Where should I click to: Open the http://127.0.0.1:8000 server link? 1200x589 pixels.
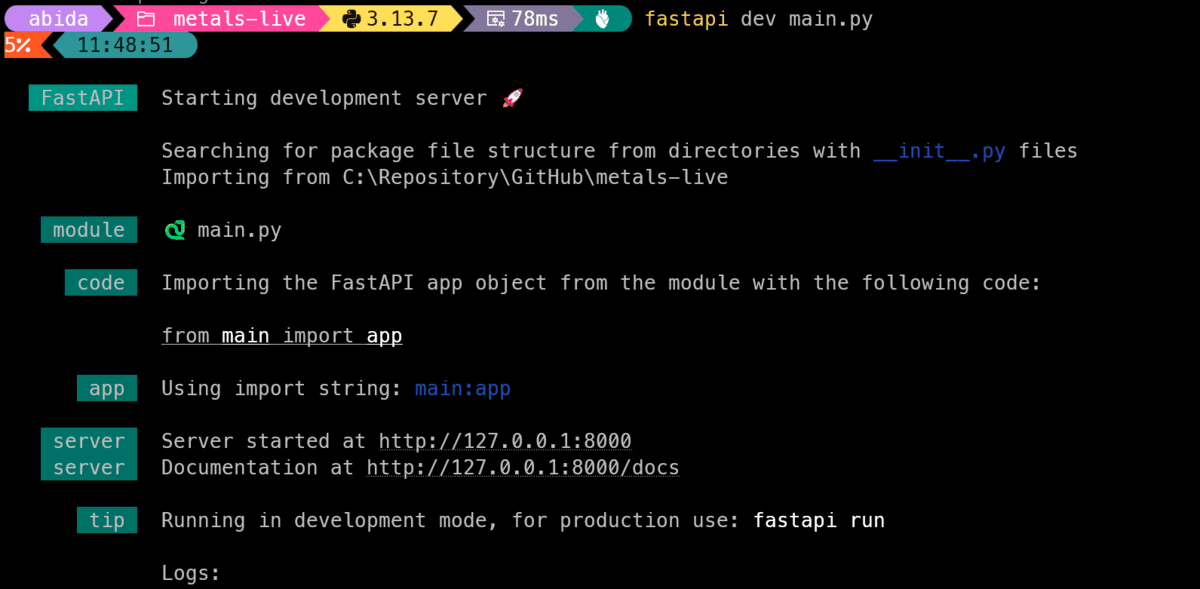(x=505, y=441)
